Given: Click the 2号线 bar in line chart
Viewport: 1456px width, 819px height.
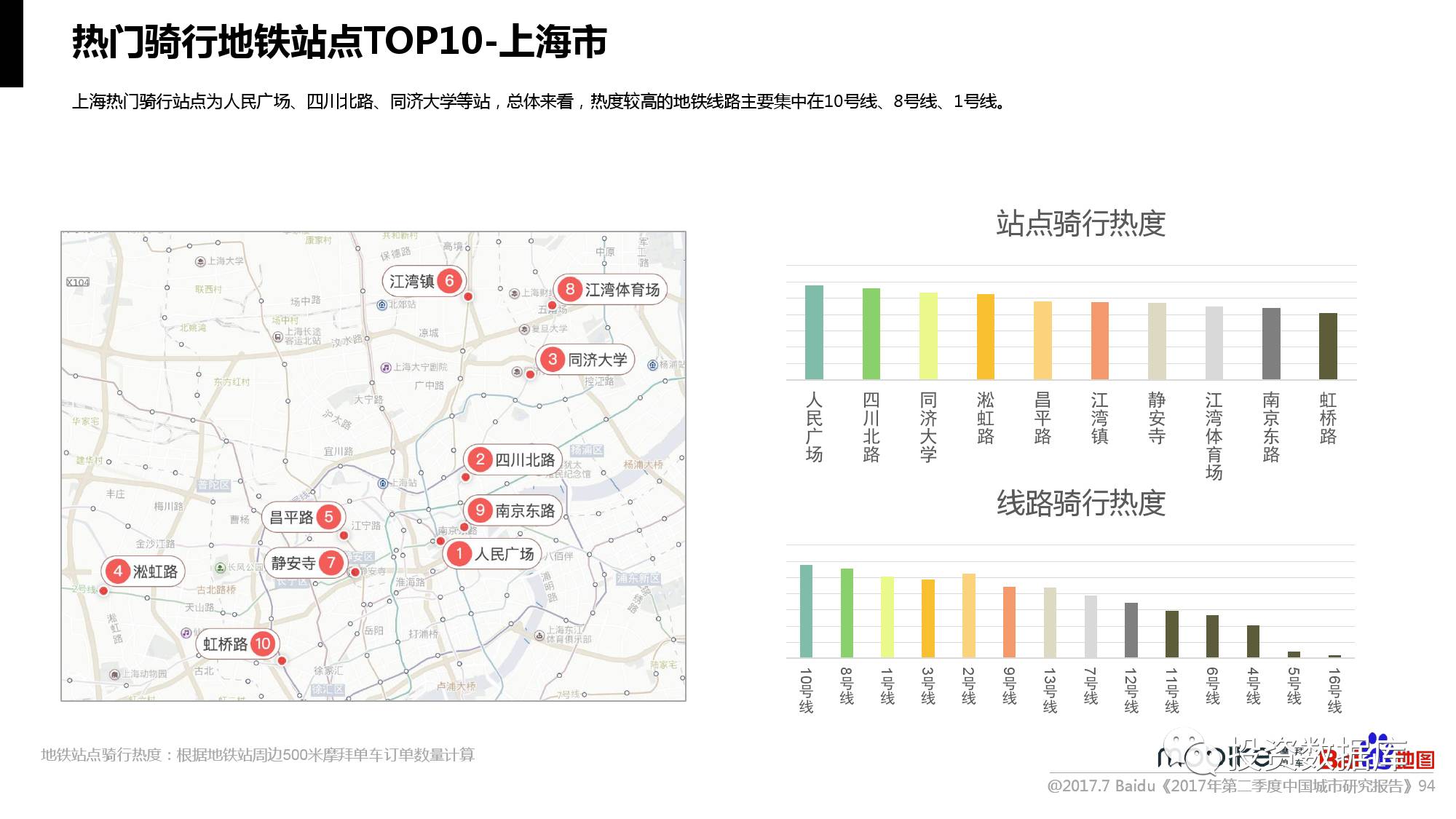Looking at the screenshot, I should pos(968,615).
